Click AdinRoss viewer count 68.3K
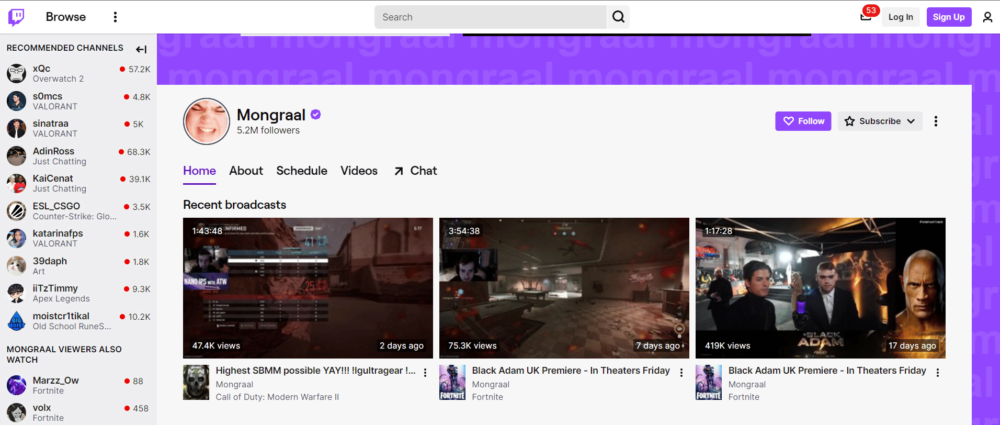 pos(138,152)
